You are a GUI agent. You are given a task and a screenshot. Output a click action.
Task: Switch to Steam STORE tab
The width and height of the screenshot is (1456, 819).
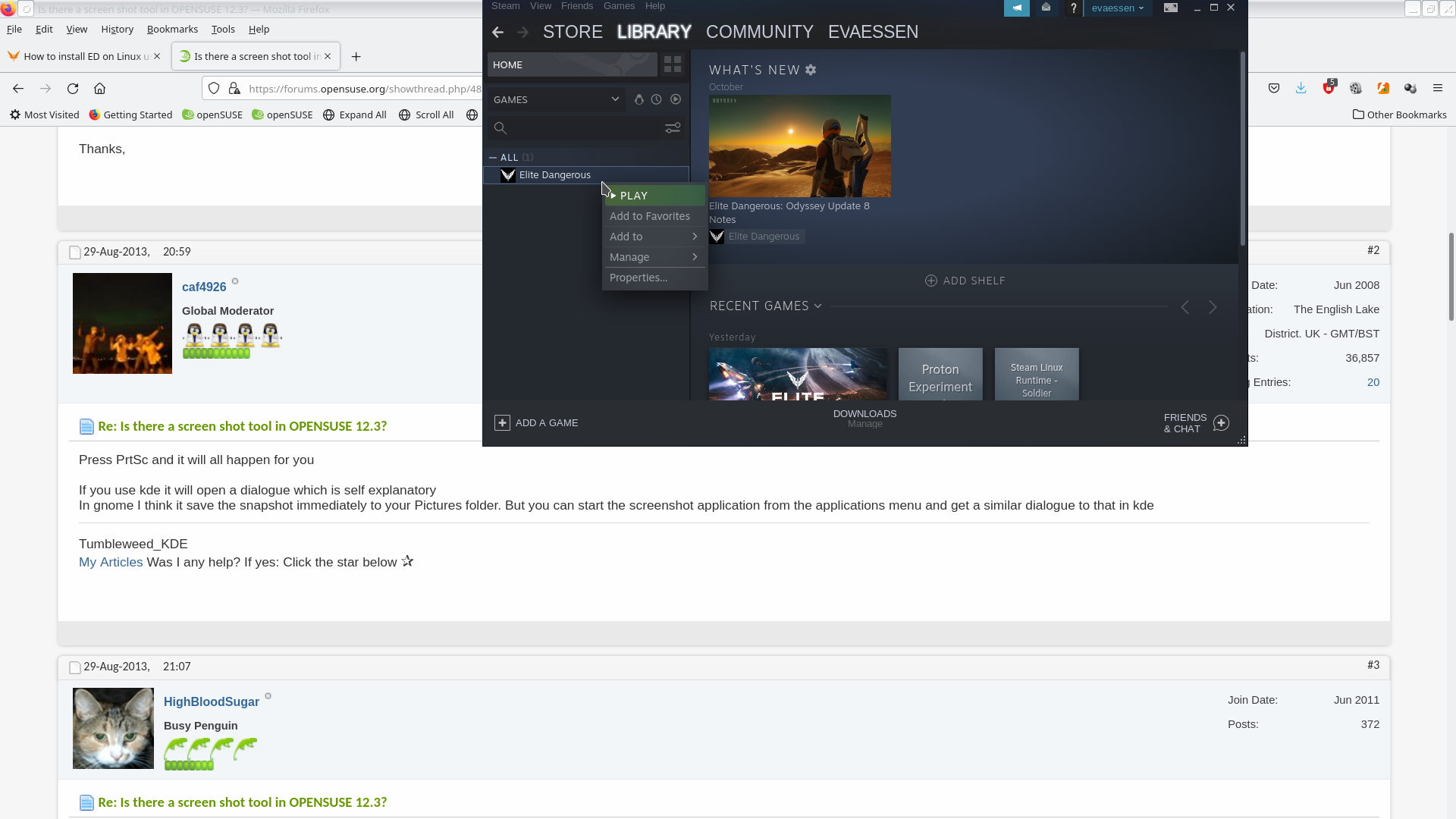pos(573,32)
